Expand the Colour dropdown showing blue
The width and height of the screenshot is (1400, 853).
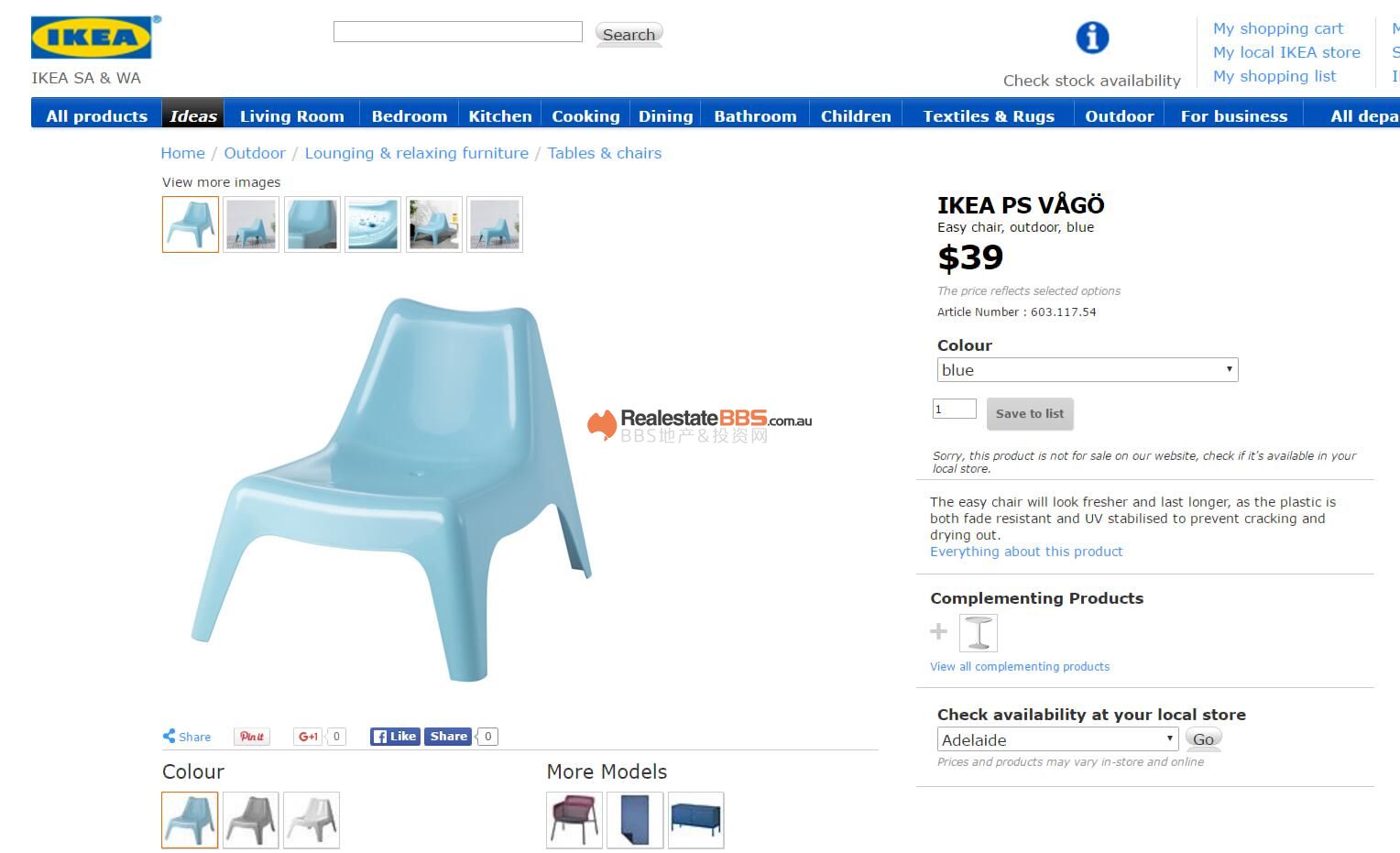click(1088, 369)
